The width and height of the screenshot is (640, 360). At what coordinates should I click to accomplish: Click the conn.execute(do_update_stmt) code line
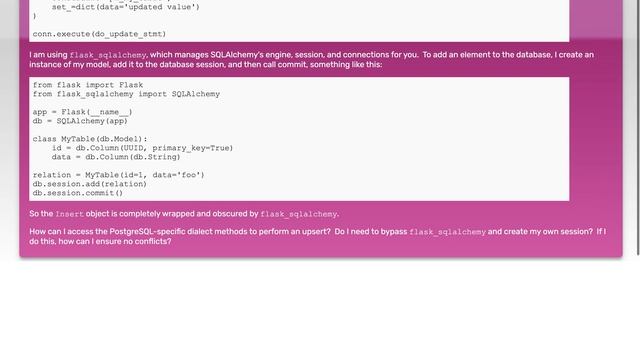[99, 34]
